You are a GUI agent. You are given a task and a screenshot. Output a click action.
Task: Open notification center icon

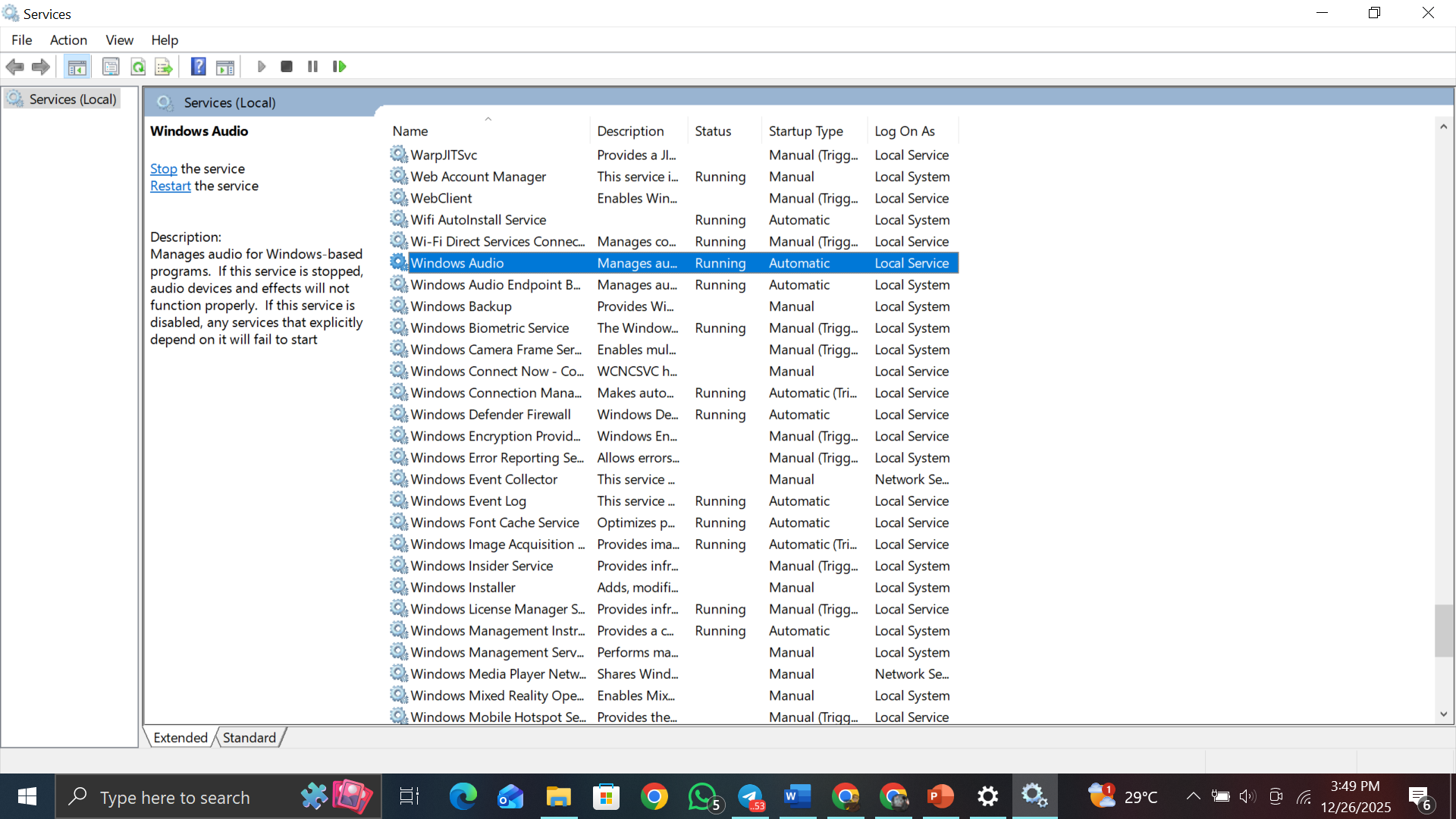tap(1420, 797)
